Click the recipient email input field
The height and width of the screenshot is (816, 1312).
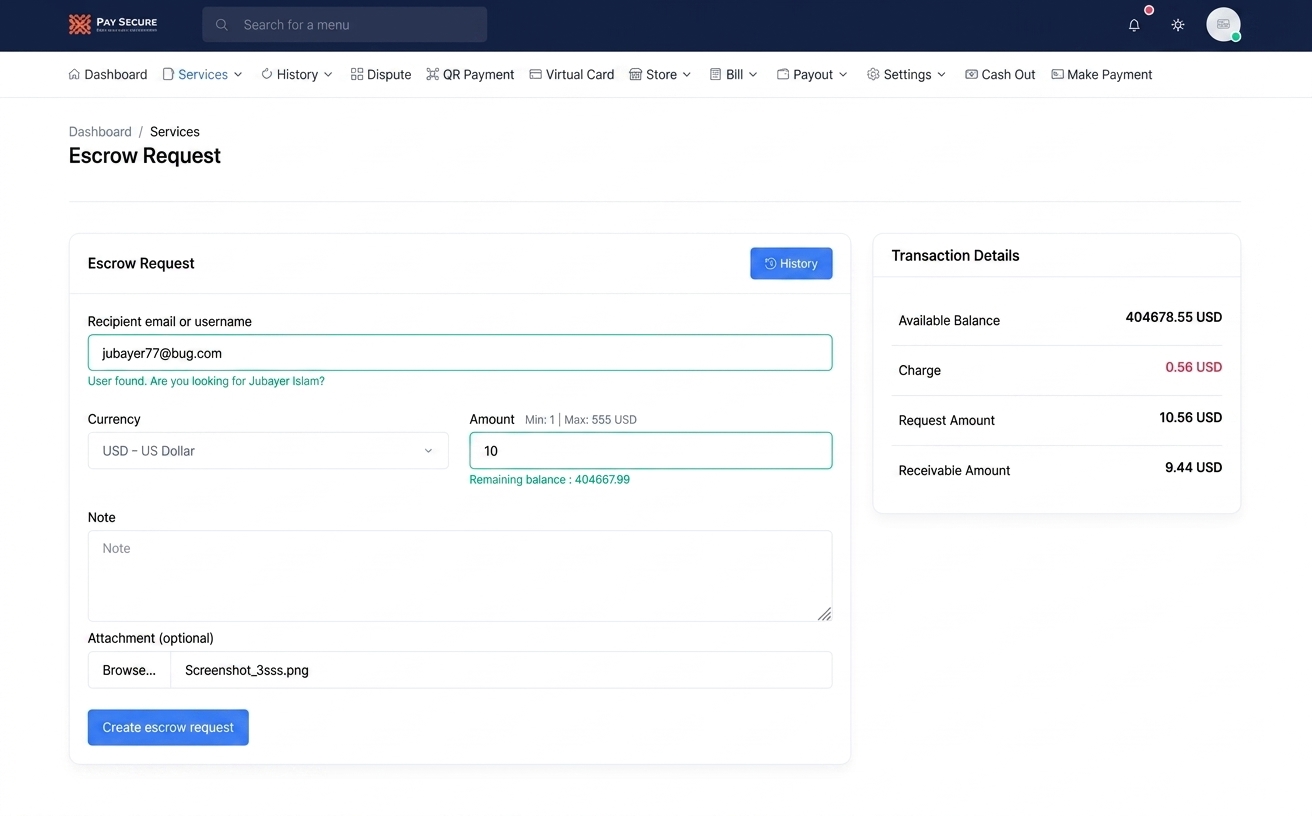460,353
